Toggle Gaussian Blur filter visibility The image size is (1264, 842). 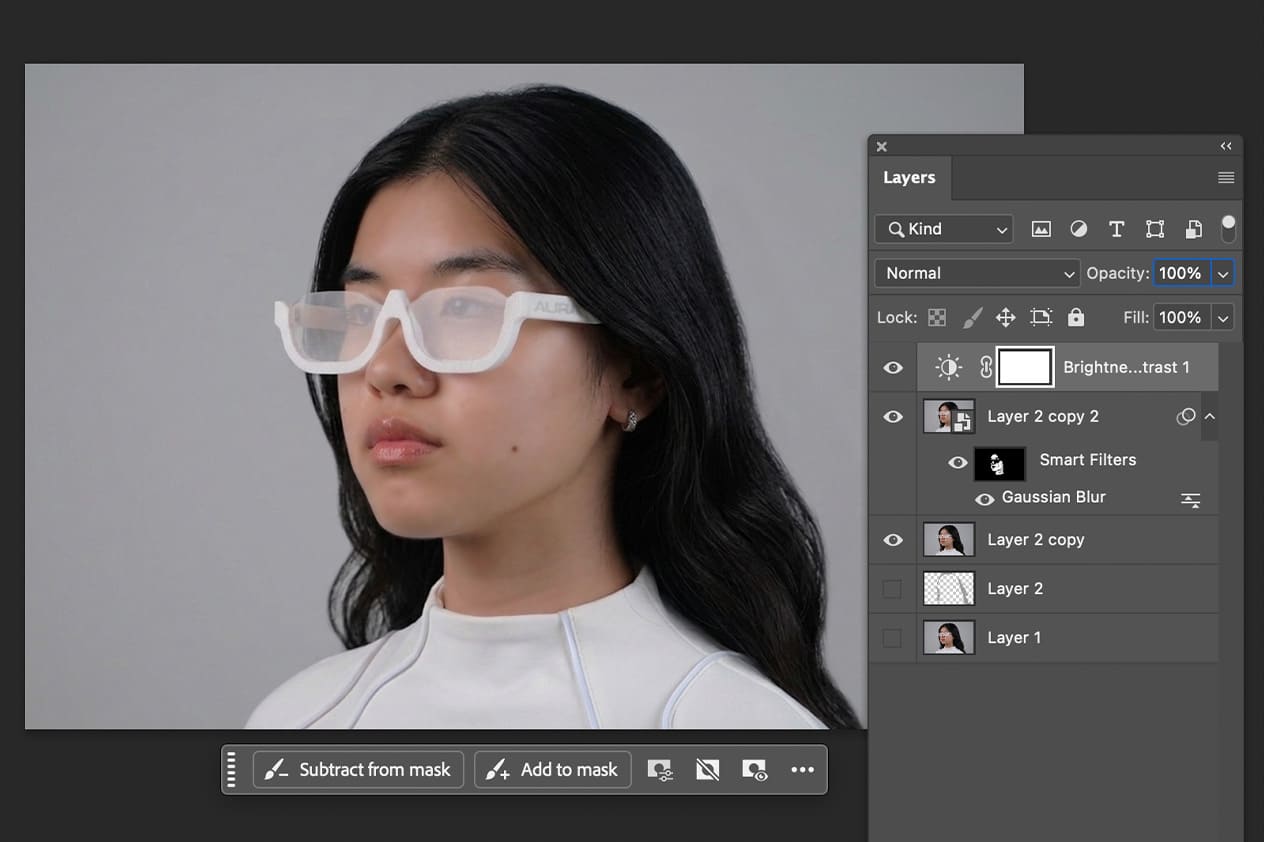point(985,498)
